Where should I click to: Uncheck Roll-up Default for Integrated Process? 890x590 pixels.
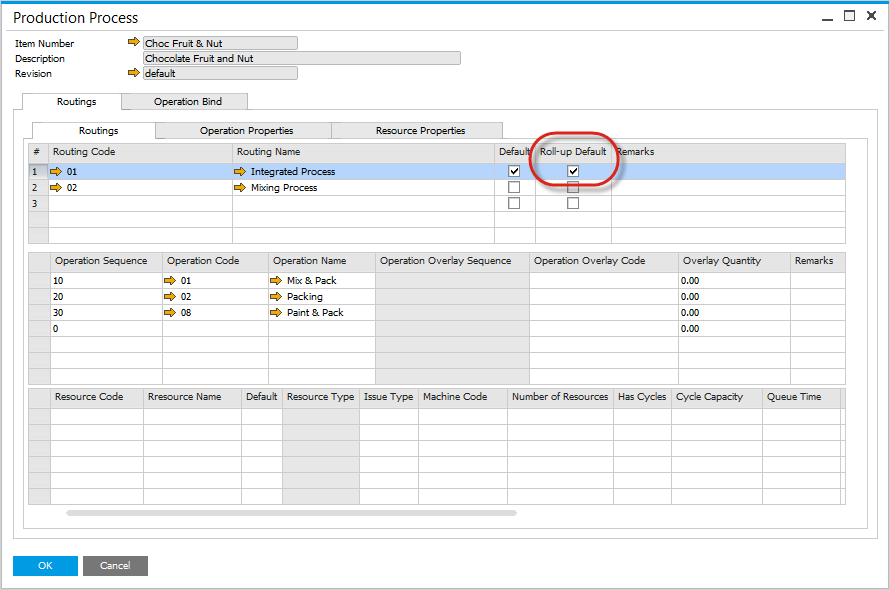[x=573, y=170]
